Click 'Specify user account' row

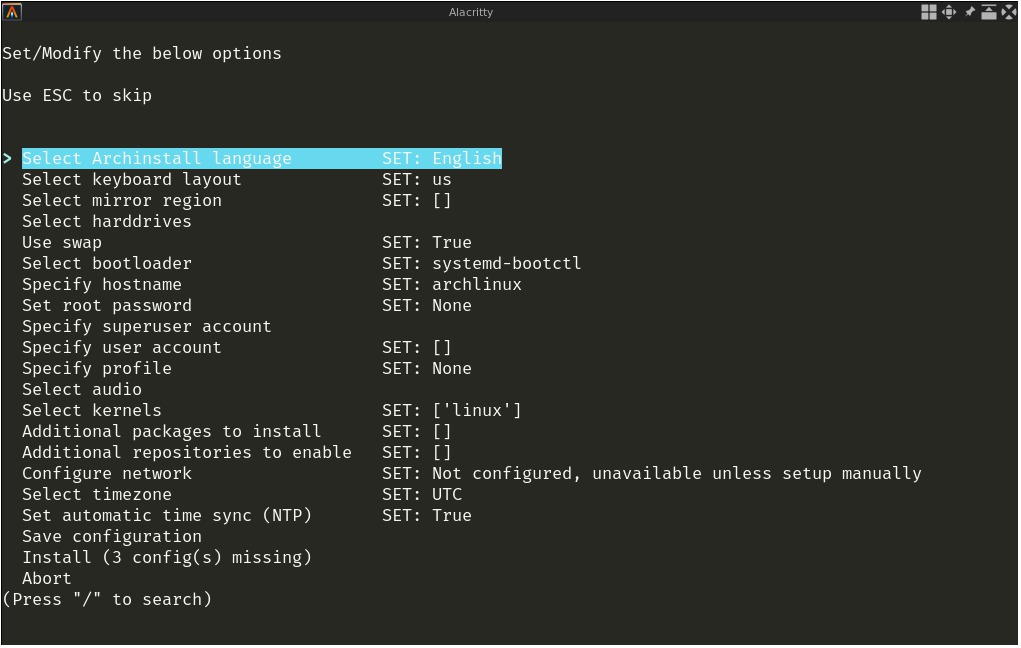pos(122,347)
